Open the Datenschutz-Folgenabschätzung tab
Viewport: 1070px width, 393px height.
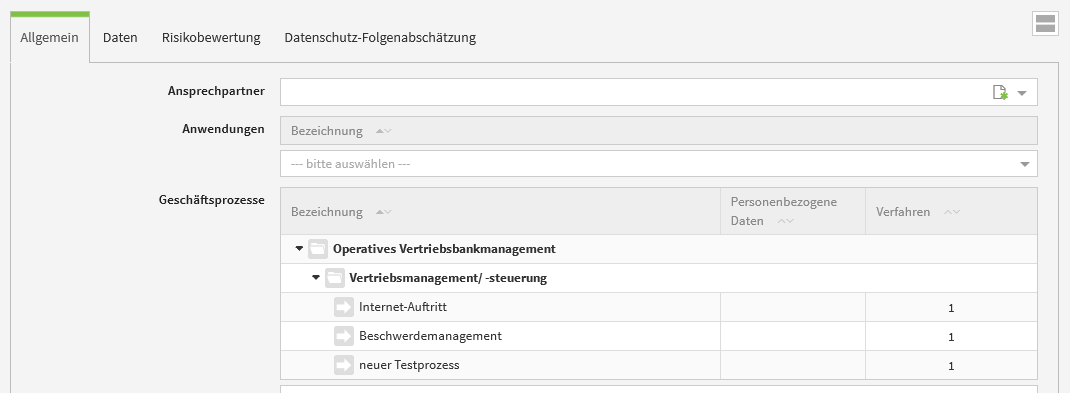(x=380, y=38)
